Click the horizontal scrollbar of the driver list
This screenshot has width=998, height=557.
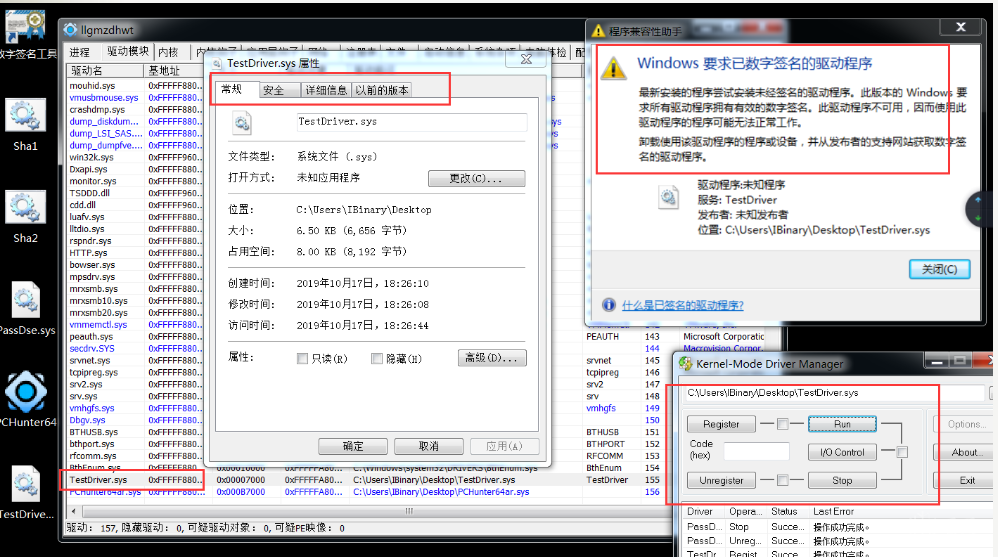click(x=409, y=511)
